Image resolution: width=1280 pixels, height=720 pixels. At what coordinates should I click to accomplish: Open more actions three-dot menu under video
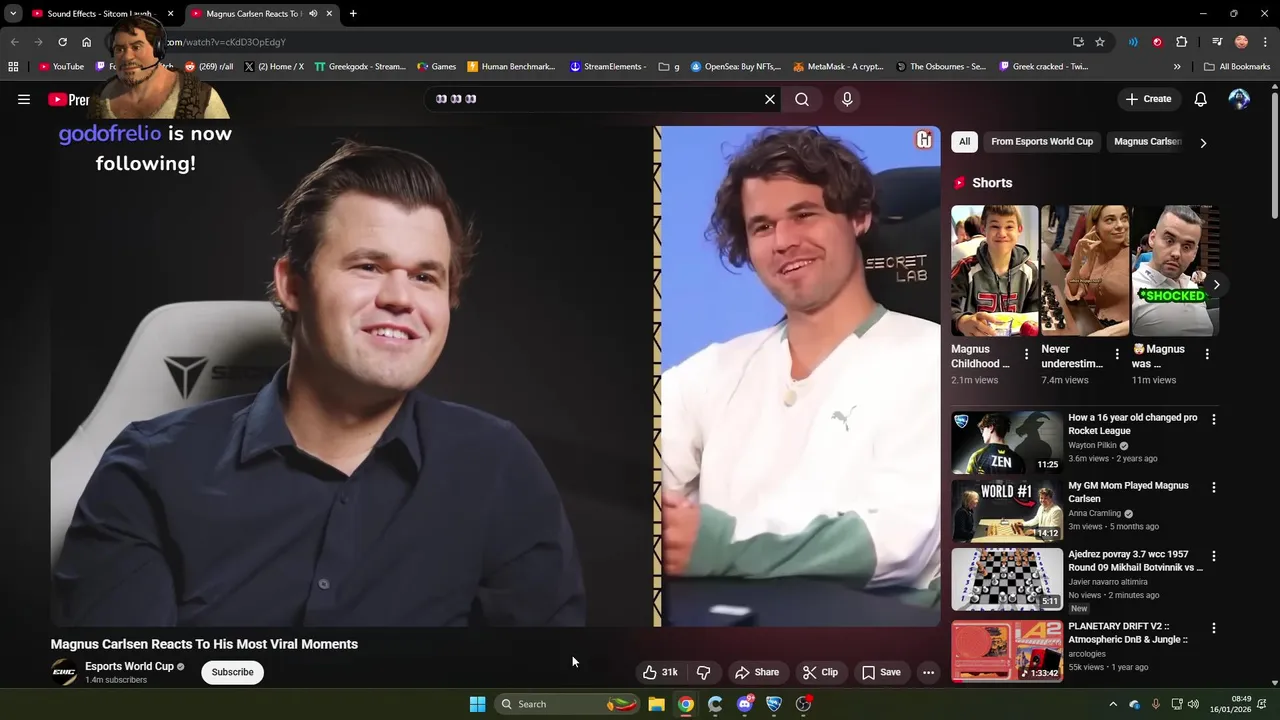[x=928, y=672]
